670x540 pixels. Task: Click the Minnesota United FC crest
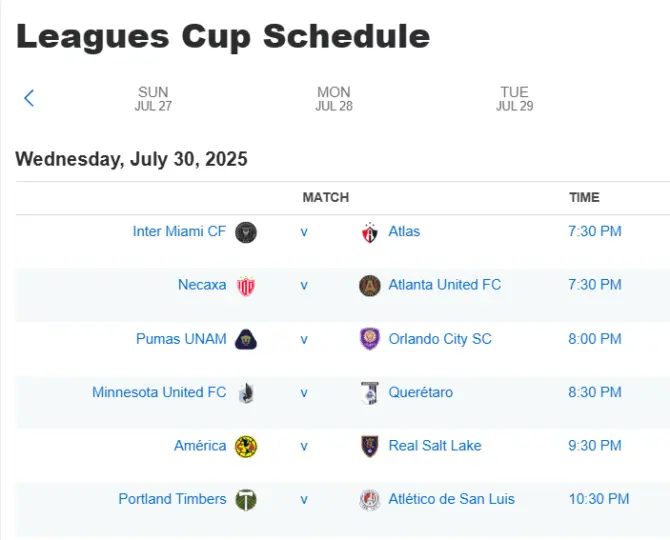coord(246,393)
